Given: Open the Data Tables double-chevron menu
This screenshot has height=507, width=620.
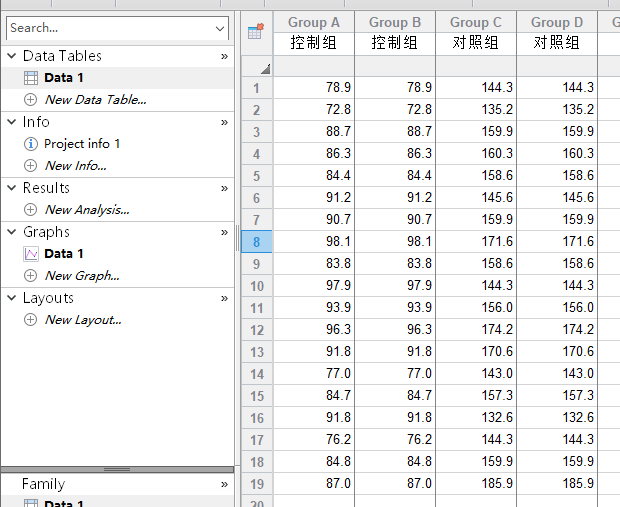Looking at the screenshot, I should (x=224, y=57).
